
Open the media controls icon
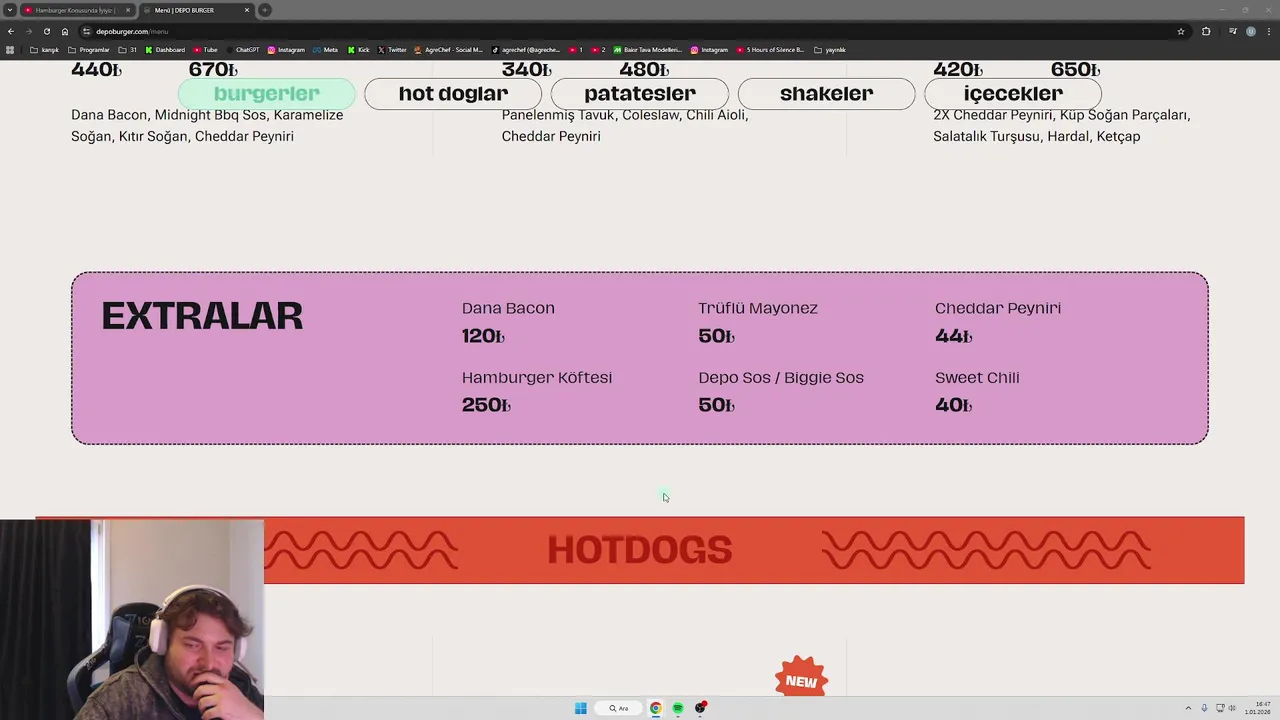1233,31
